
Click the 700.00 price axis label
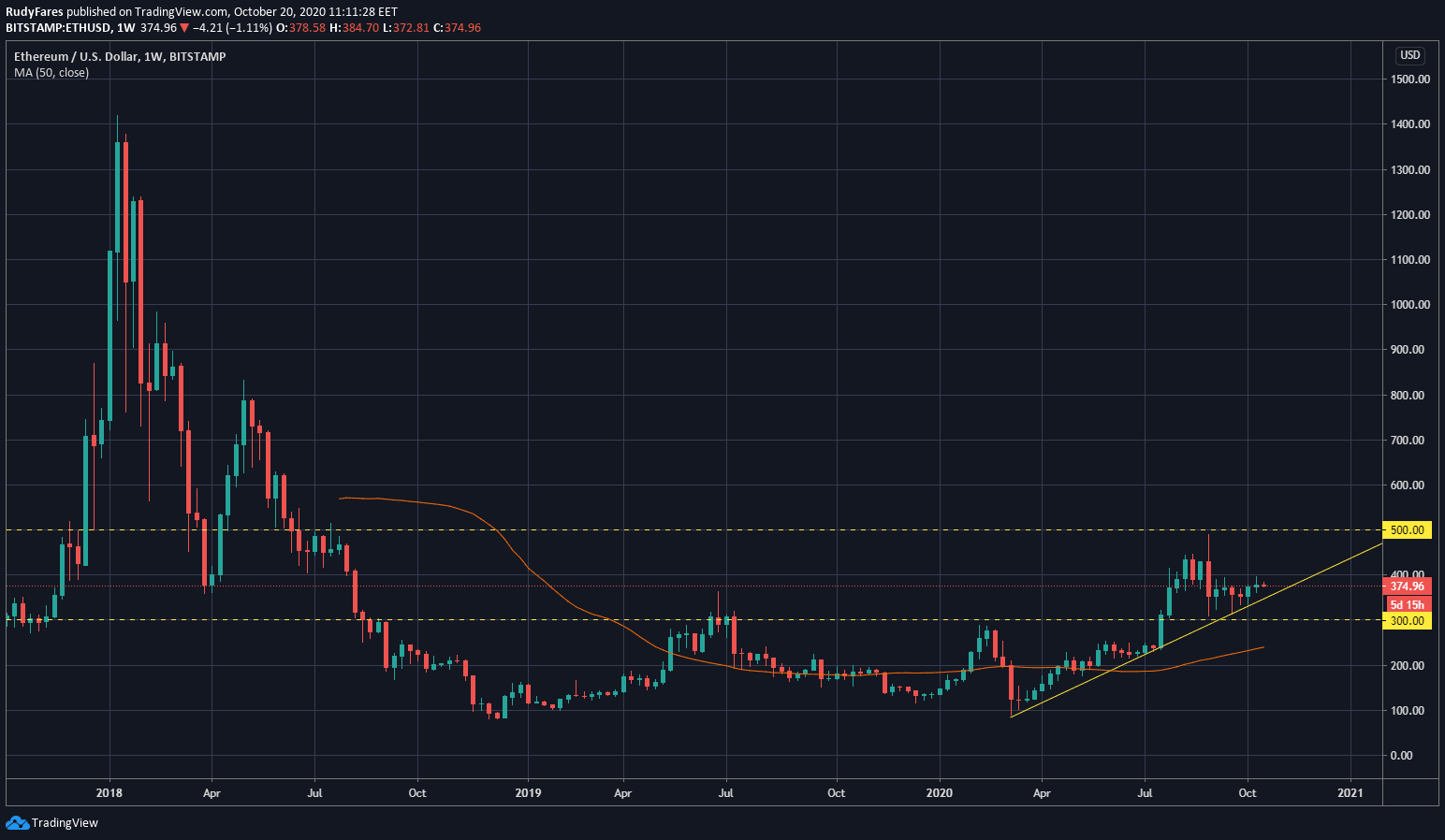click(1409, 441)
